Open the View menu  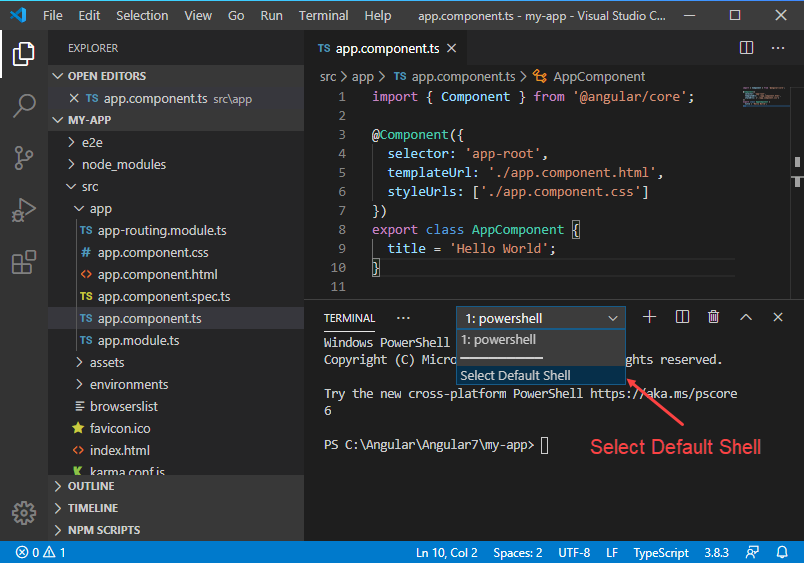[198, 15]
